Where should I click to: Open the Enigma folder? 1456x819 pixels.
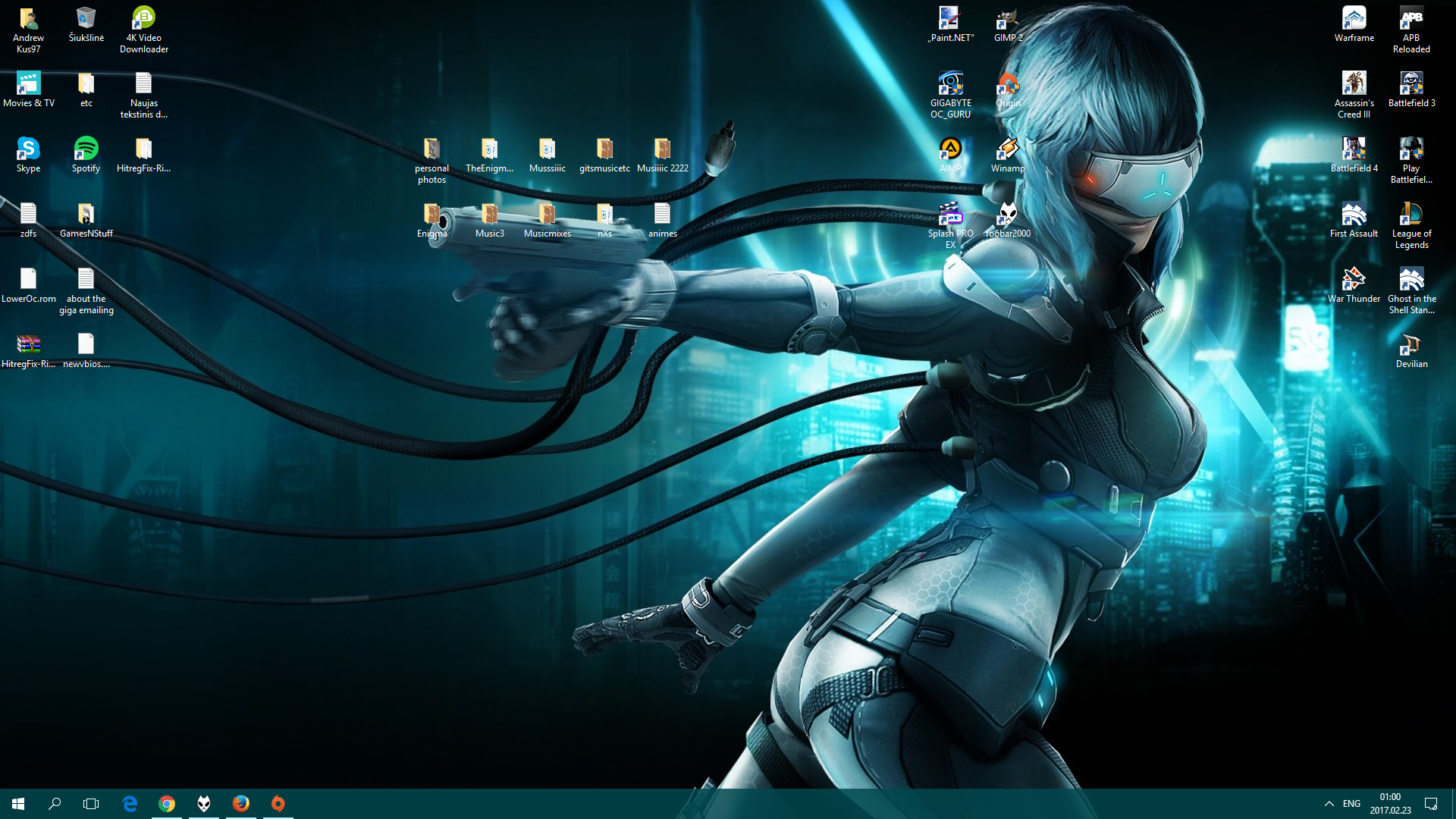point(431,221)
